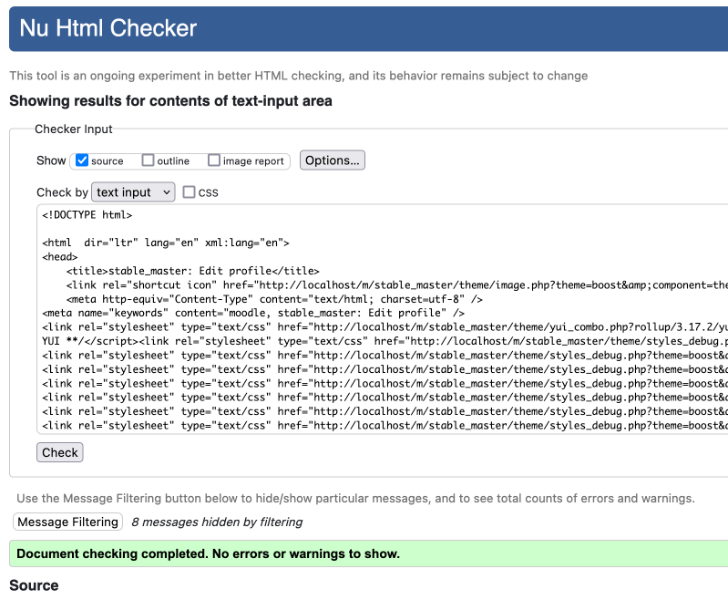Click '8 messages hidden by filtering' text

point(217,522)
